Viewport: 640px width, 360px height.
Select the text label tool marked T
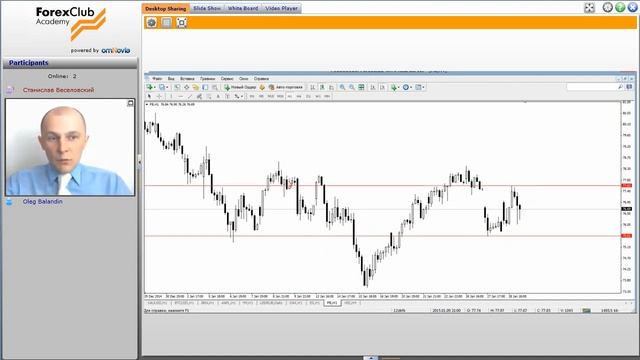coord(227,96)
